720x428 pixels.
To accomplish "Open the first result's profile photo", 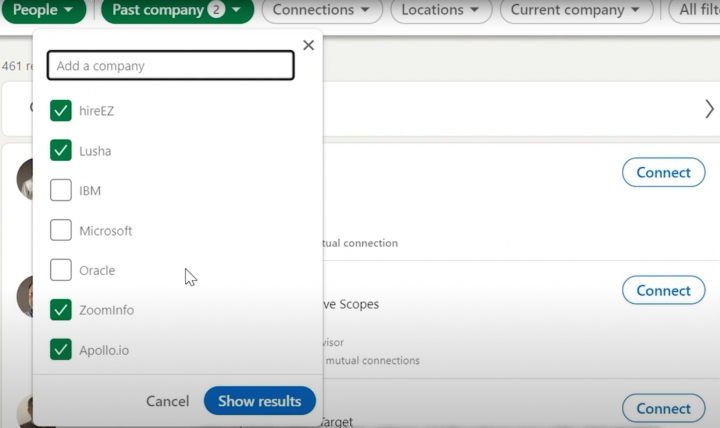I will (x=25, y=180).
